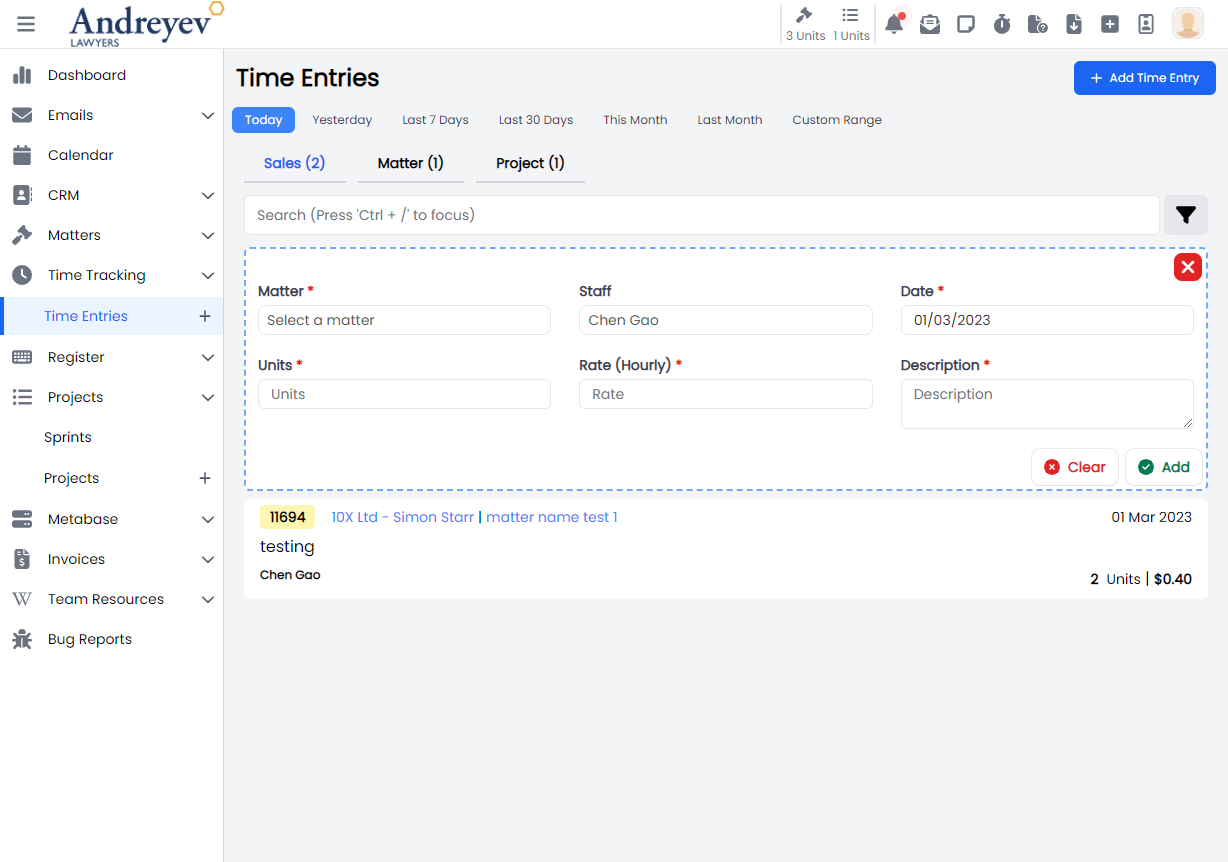Viewport: 1228px width, 862px height.
Task: Open the user profile avatar
Action: pyautogui.click(x=1187, y=24)
